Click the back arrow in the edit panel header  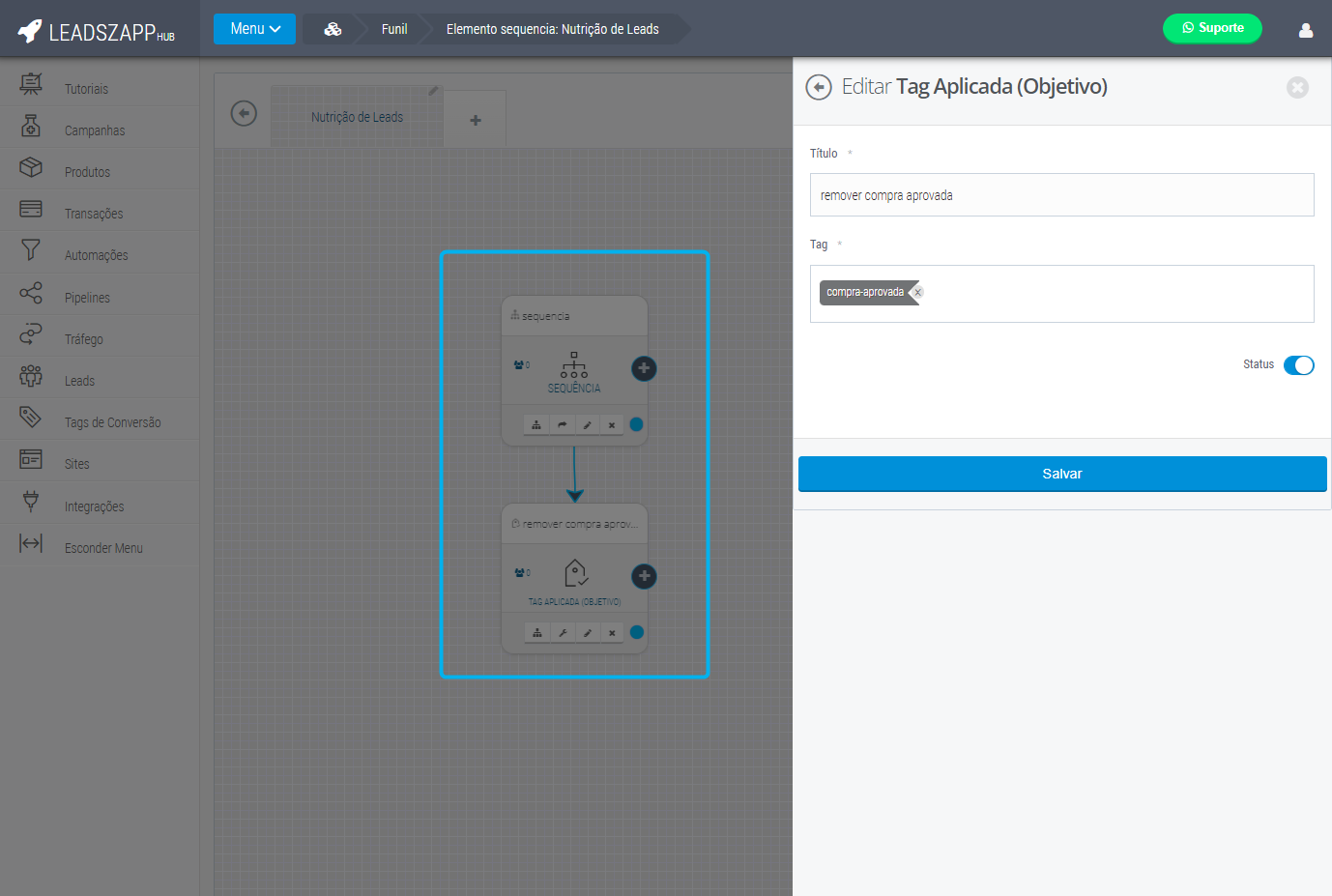click(x=819, y=87)
